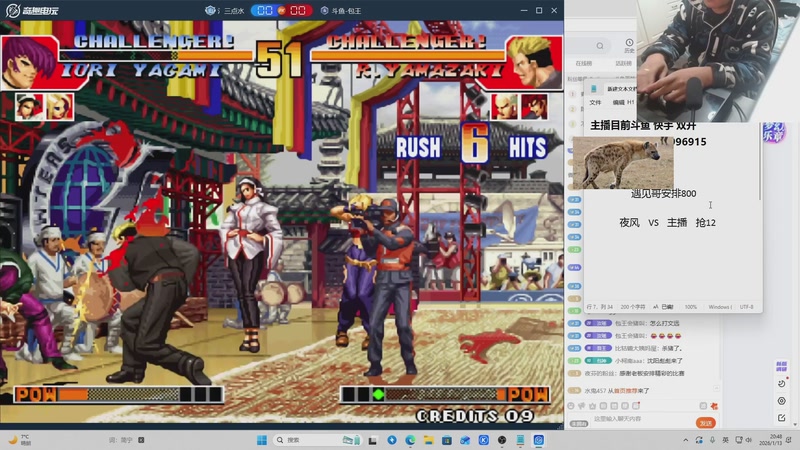Viewport: 800px width, 450px height.
Task: Open the emoji picker in chat toolbar
Action: click(571, 406)
